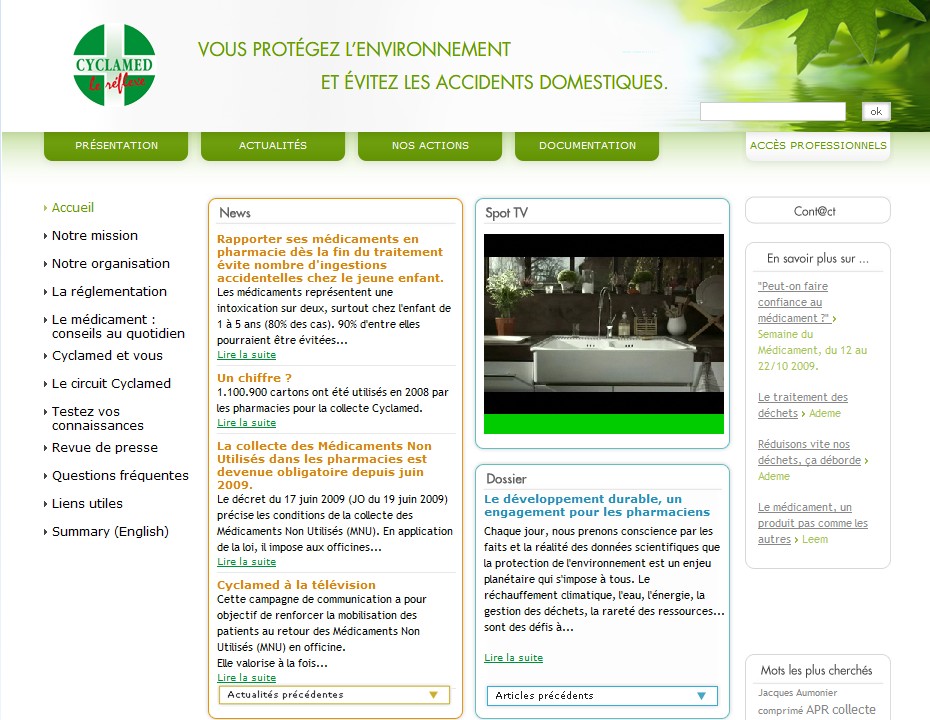Click 'Lire la suite' in the Dossier box

[x=513, y=658]
